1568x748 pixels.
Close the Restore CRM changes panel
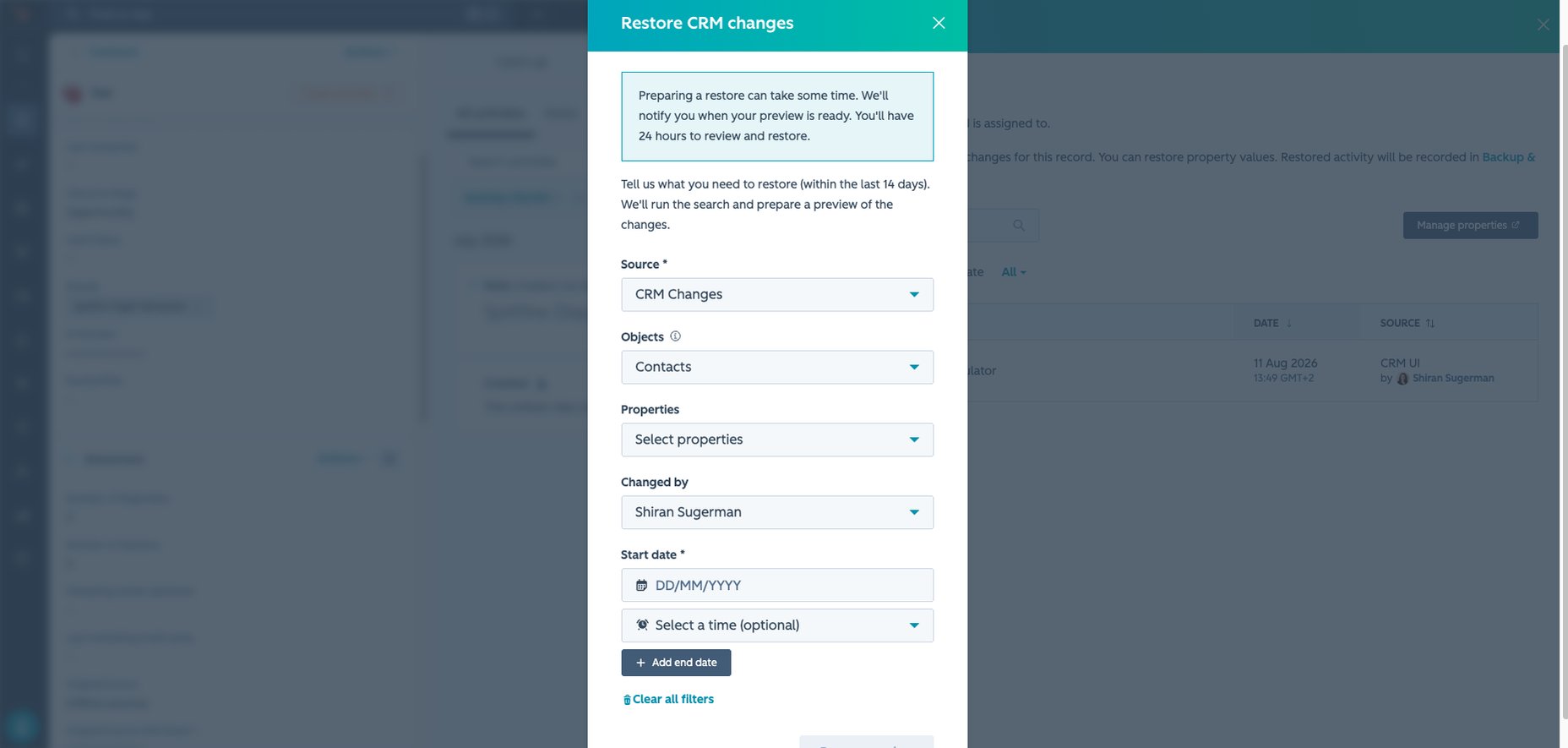coord(939,23)
